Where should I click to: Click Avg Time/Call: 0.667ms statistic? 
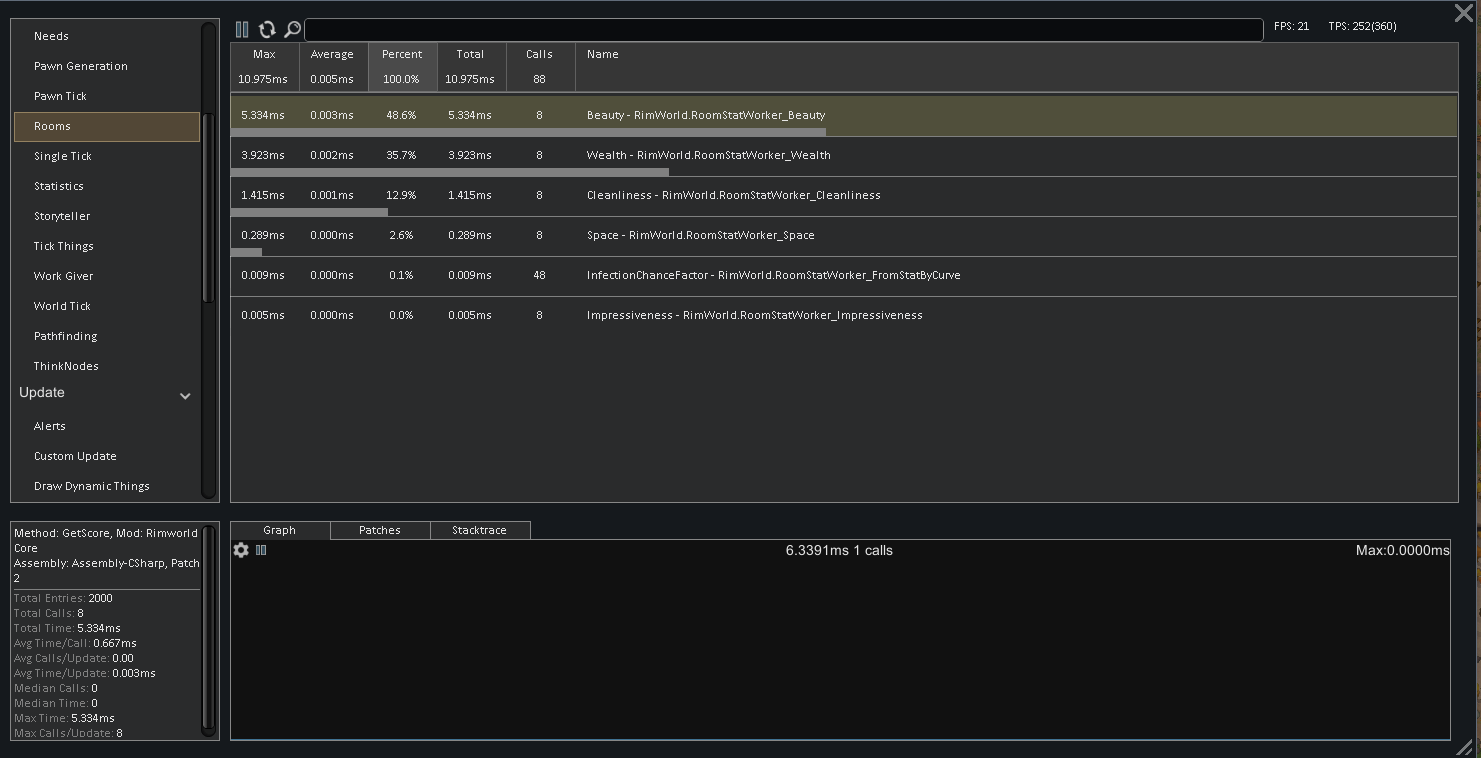click(x=75, y=643)
